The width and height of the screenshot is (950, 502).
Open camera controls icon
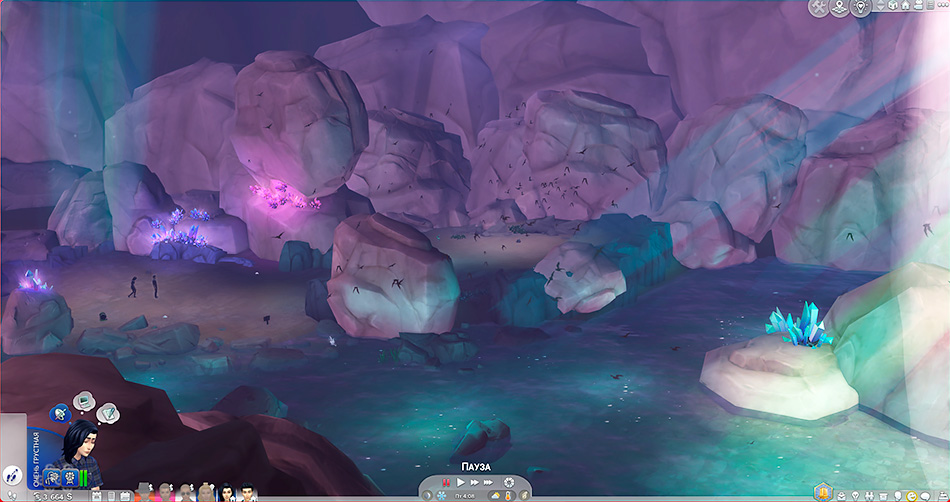tap(919, 5)
